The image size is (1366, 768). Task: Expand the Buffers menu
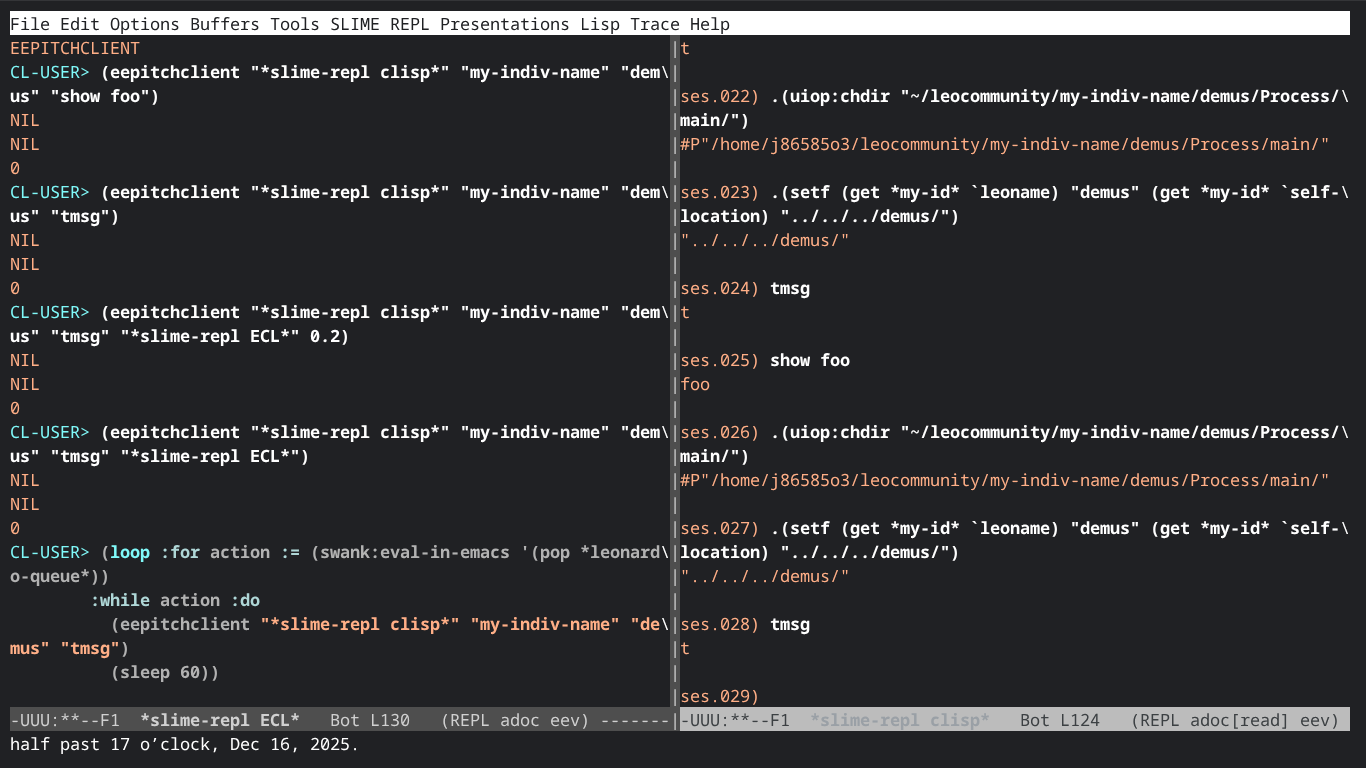[224, 24]
